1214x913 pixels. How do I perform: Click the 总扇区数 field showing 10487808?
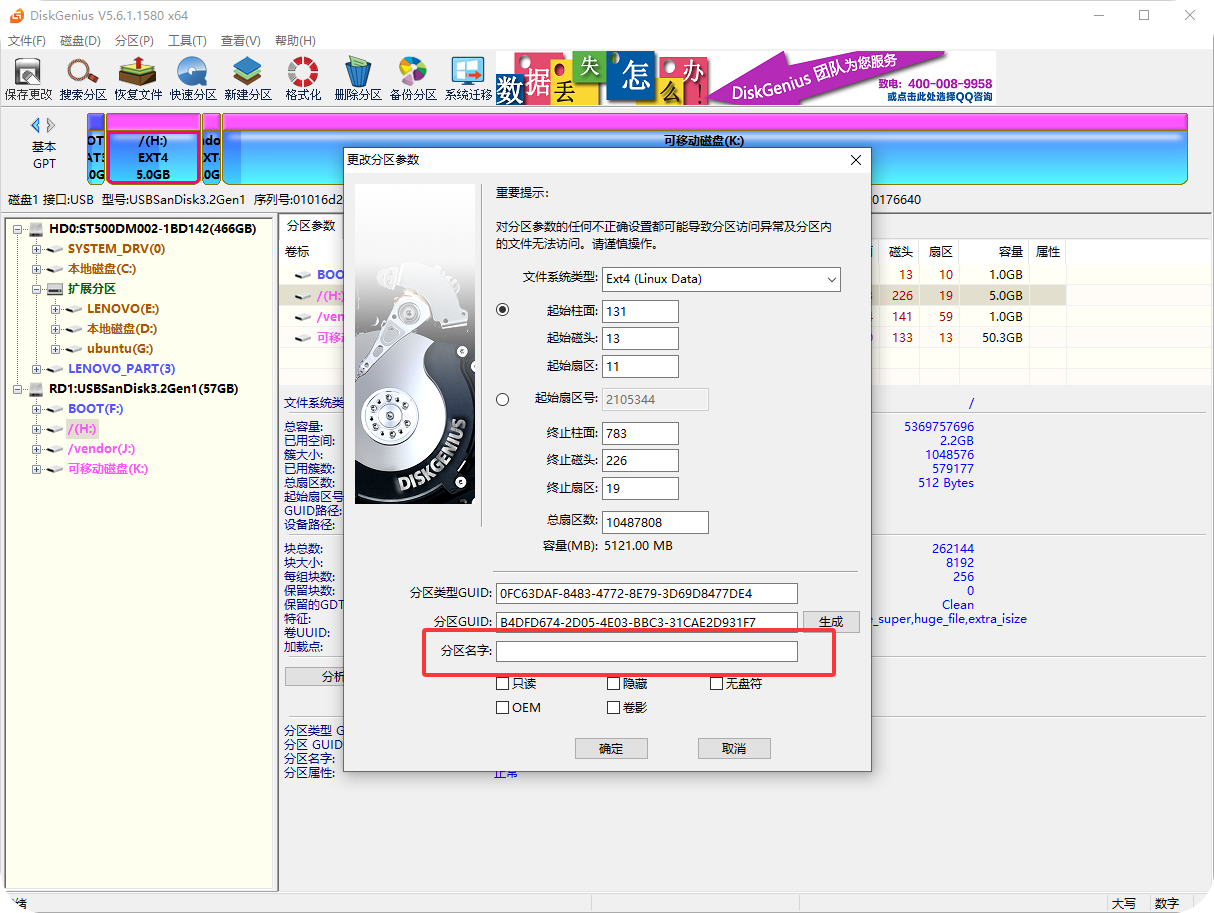click(x=655, y=522)
